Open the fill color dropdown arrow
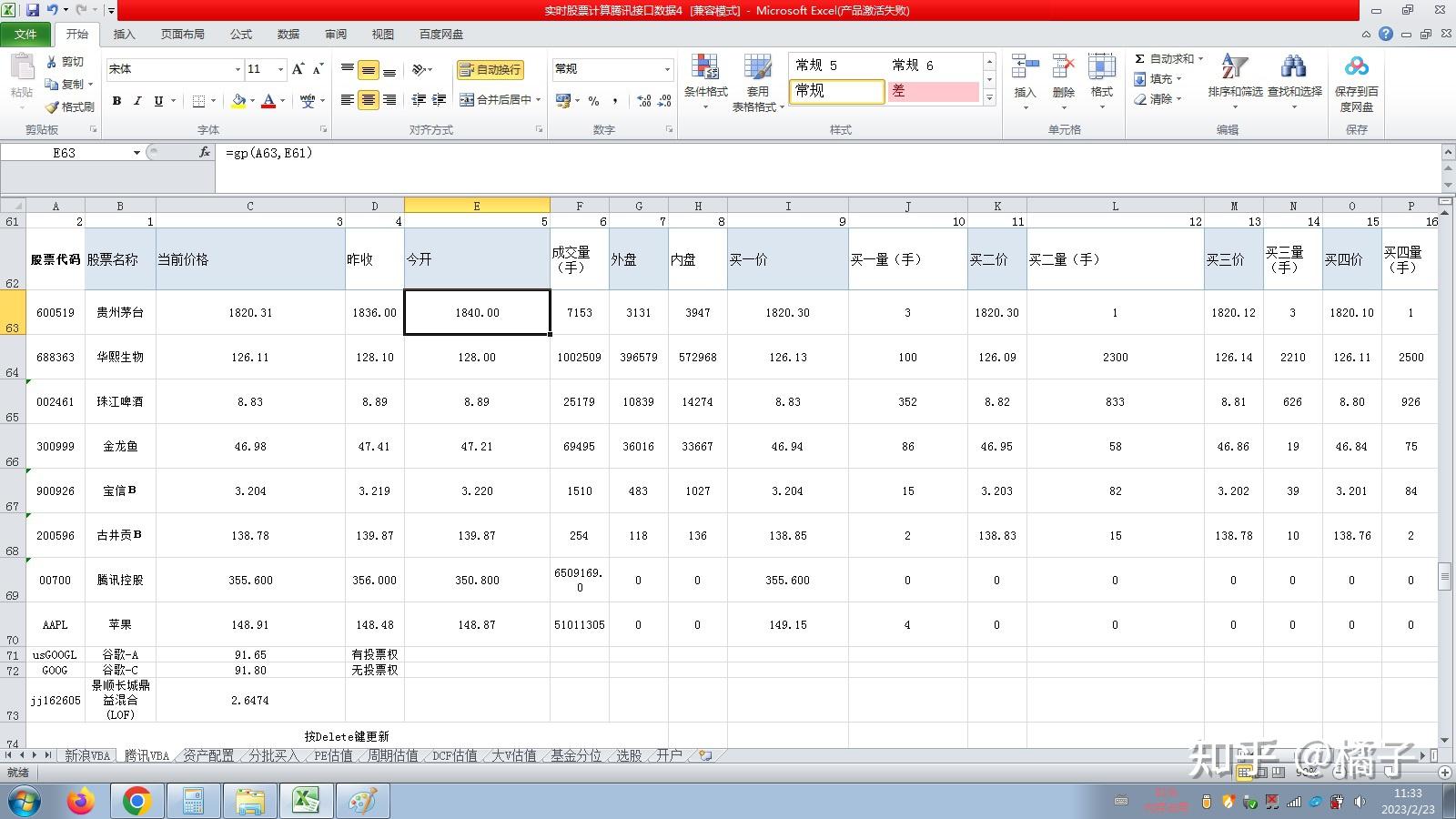 point(252,101)
